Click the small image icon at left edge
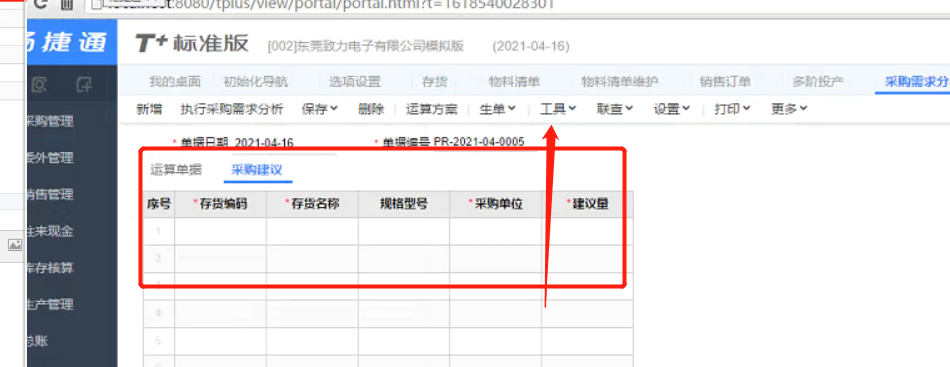Screen dimensions: 950x367 point(15,245)
